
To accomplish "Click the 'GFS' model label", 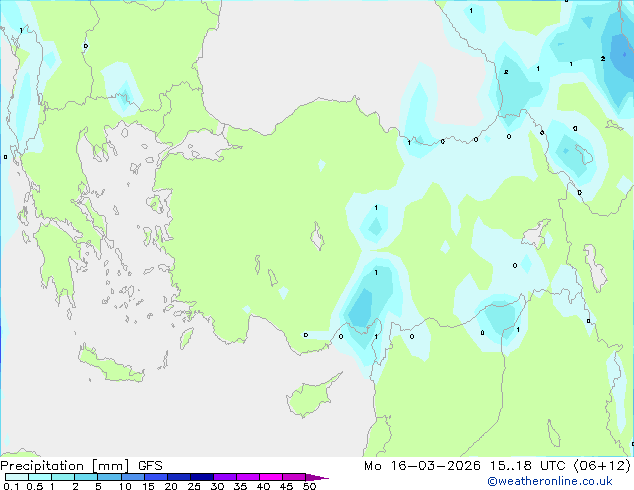I will pyautogui.click(x=150, y=466).
